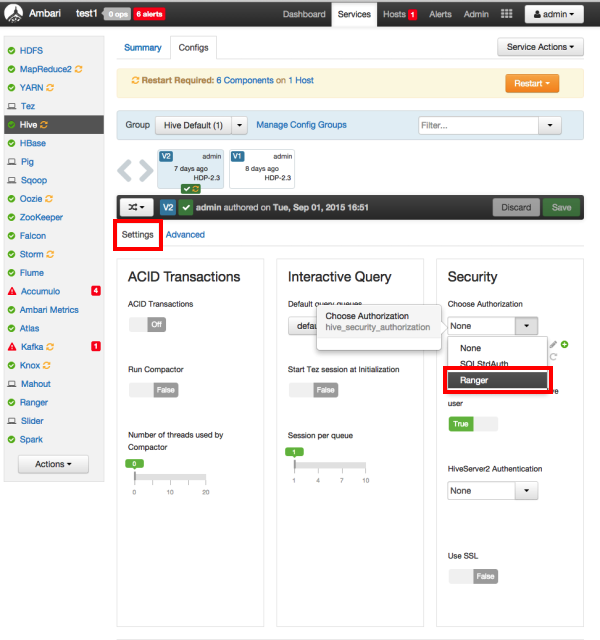The height and width of the screenshot is (640, 600).
Task: Click the Discard button
Action: pos(516,207)
